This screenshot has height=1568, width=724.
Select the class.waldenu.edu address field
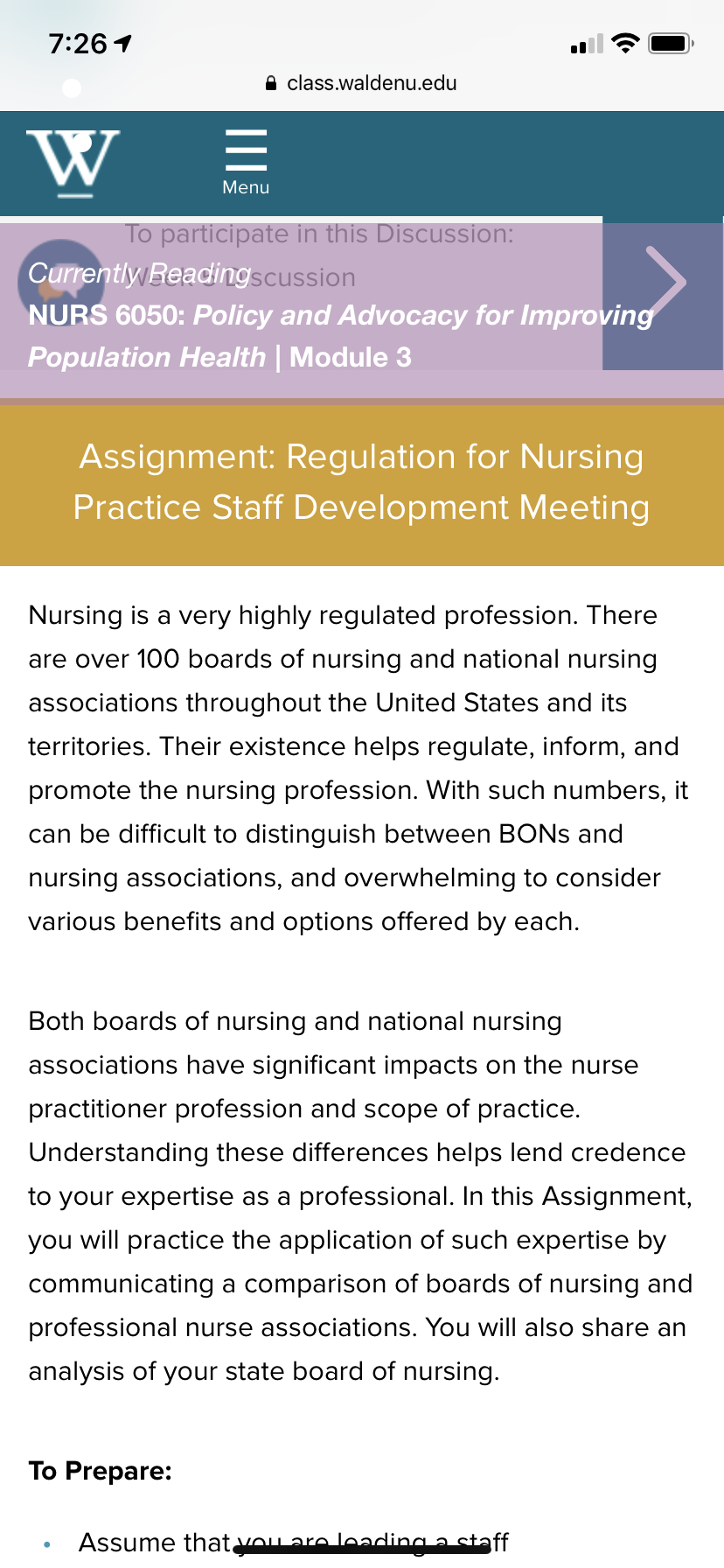361,83
